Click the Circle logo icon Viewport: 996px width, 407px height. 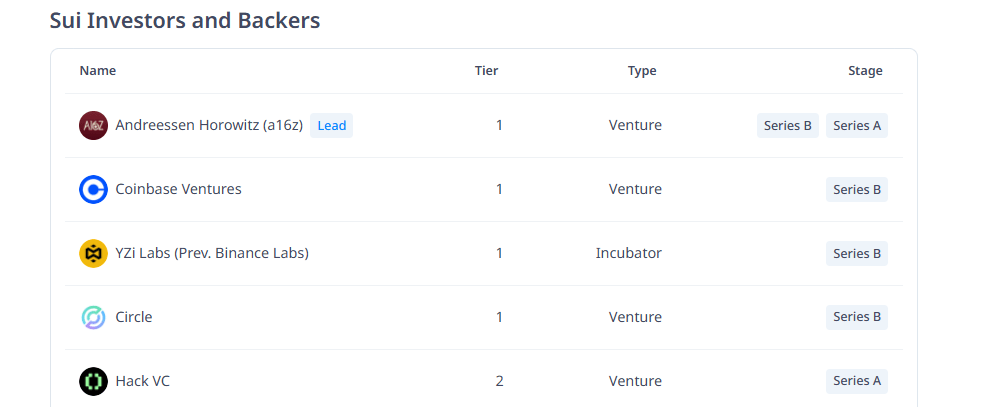pyautogui.click(x=93, y=317)
